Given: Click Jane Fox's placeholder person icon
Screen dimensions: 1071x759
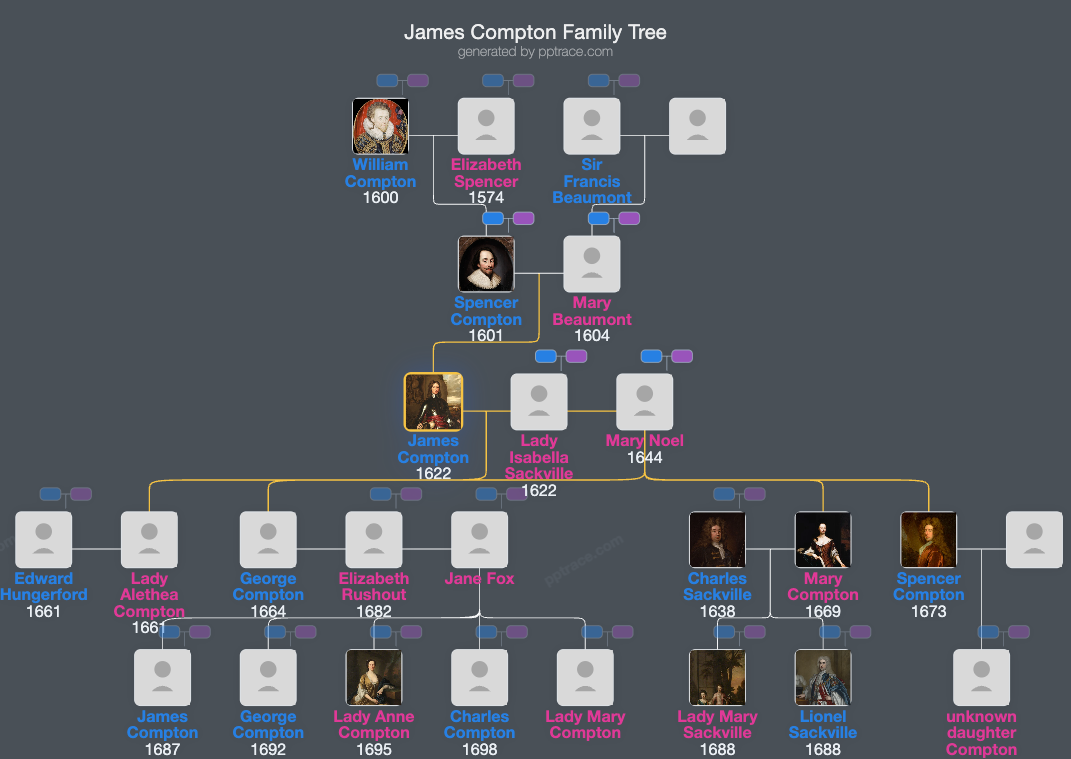Looking at the screenshot, I should [x=479, y=538].
